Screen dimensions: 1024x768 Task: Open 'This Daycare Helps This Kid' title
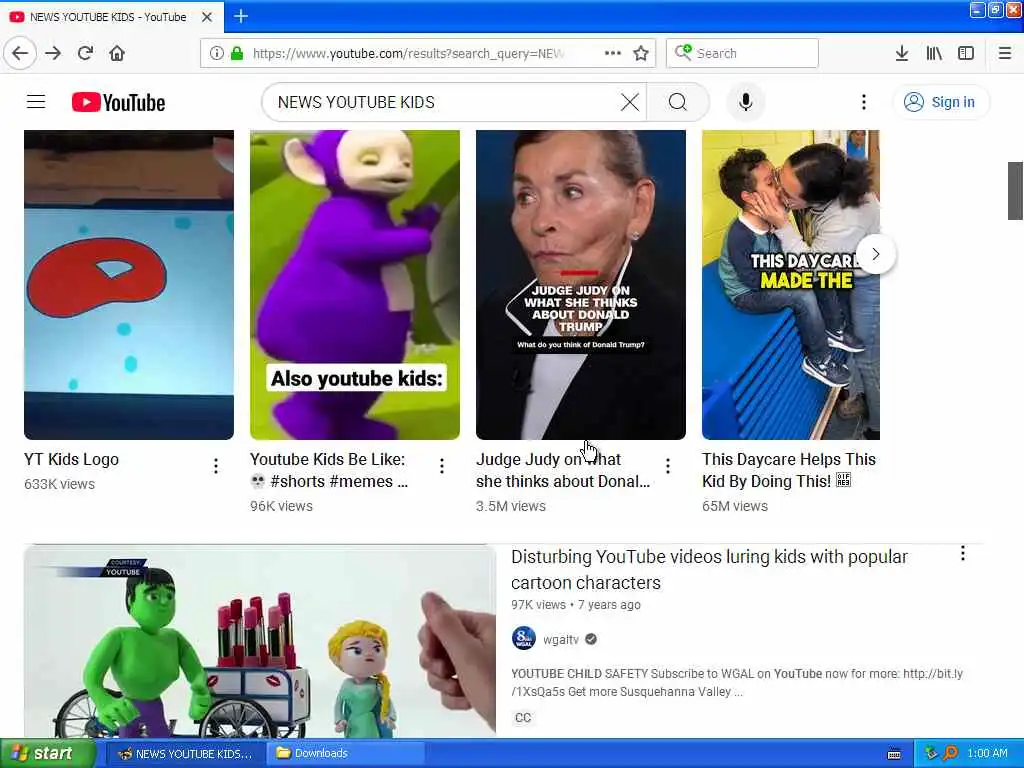(x=789, y=470)
